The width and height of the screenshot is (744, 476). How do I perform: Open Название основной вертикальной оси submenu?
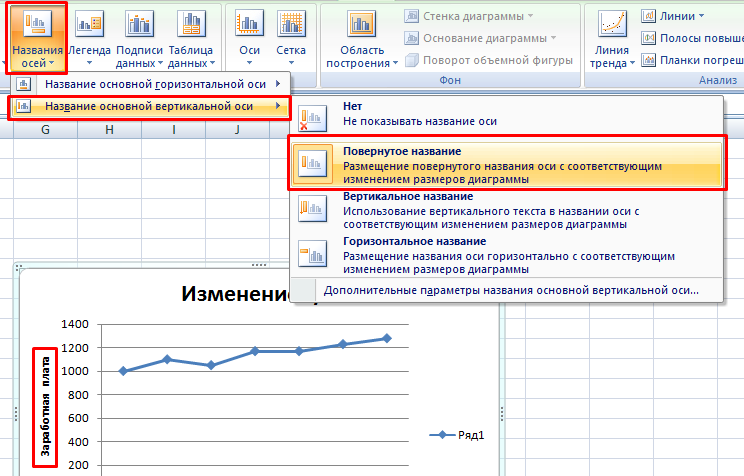click(150, 106)
